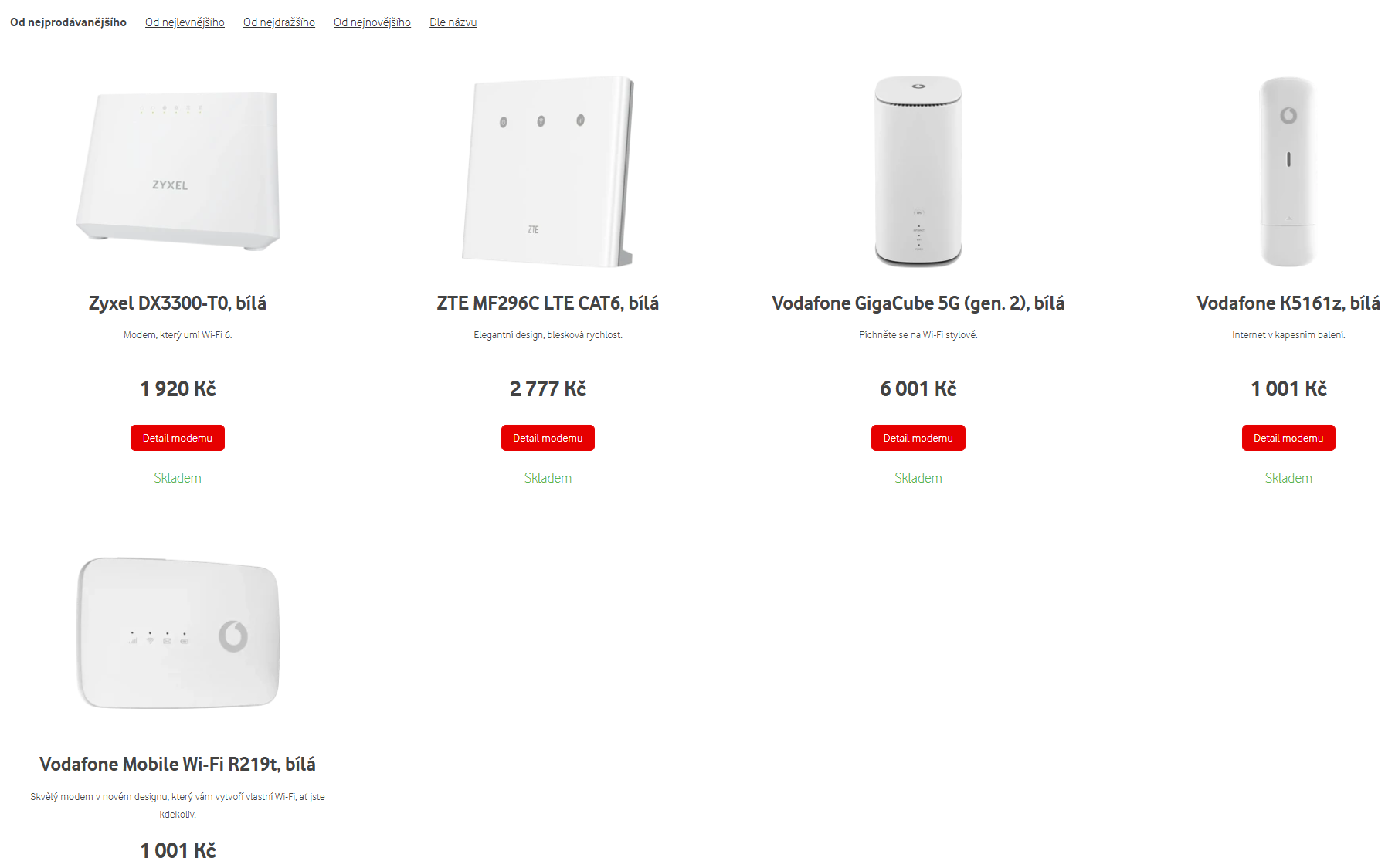1395x868 pixels.
Task: Click the Vodafone K5161z, bílá title
Action: pos(1288,303)
